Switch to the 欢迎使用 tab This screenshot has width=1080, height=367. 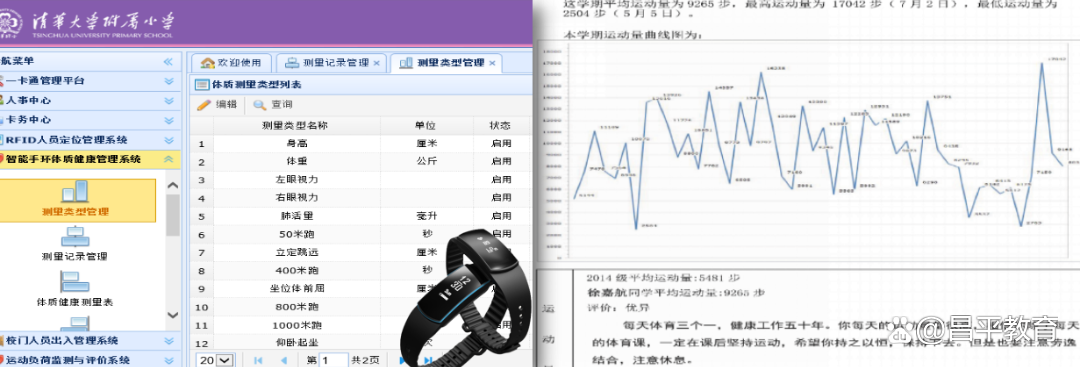click(x=231, y=63)
